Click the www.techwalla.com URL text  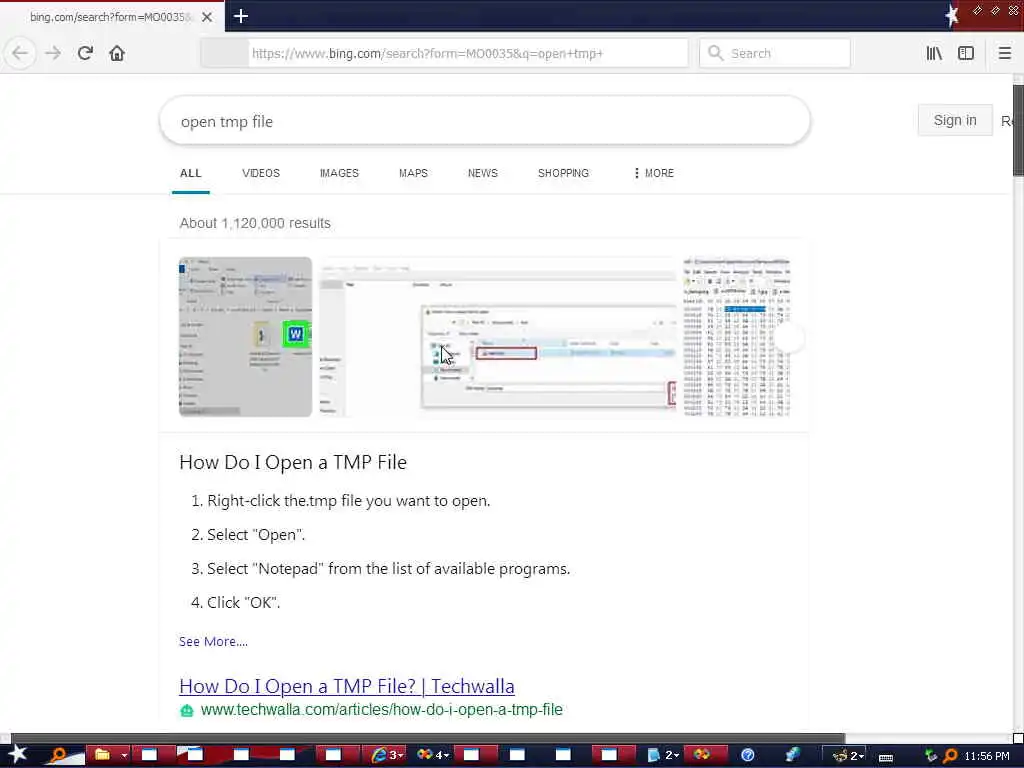pos(381,709)
